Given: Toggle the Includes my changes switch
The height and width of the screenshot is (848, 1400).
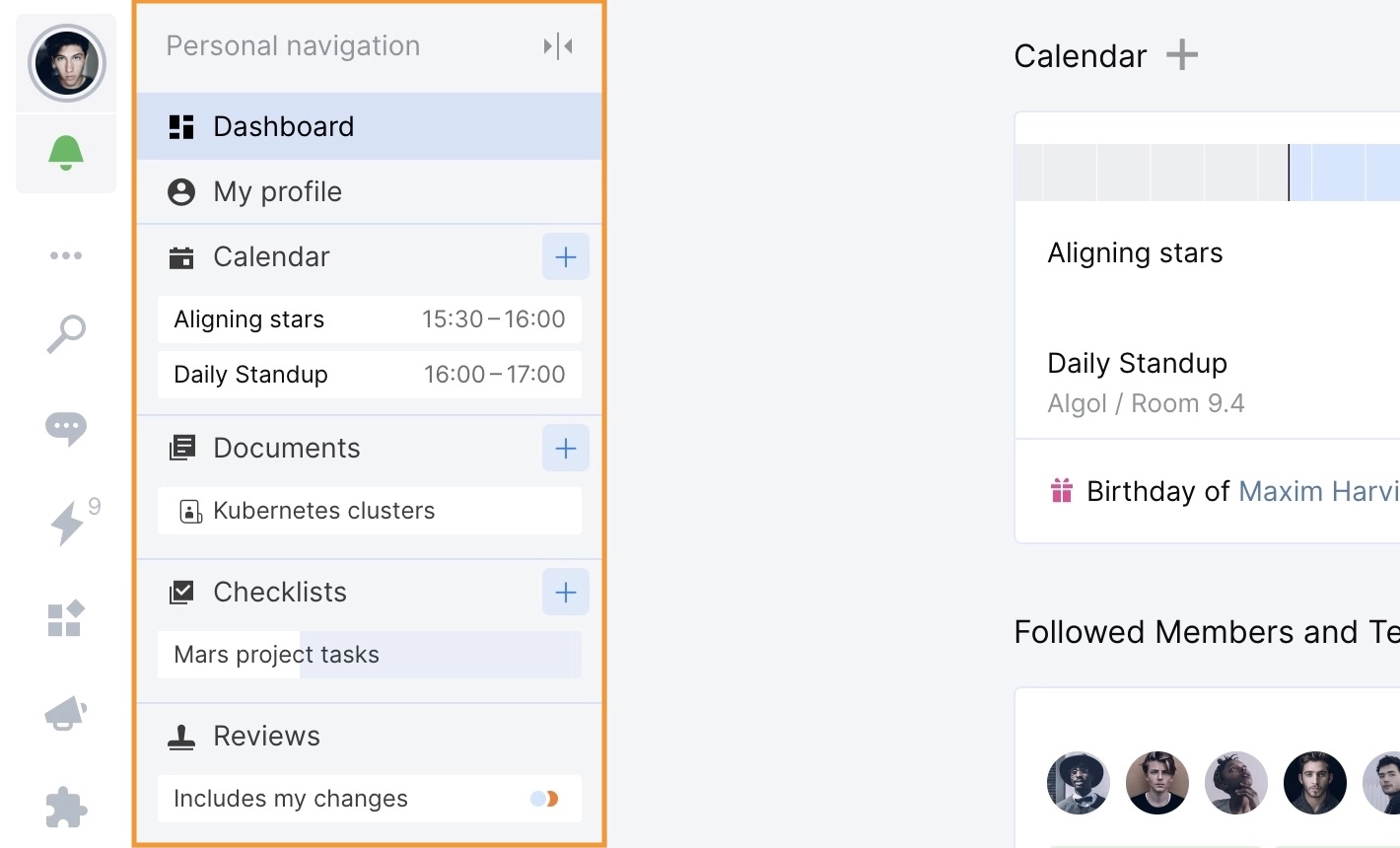Looking at the screenshot, I should coord(544,799).
